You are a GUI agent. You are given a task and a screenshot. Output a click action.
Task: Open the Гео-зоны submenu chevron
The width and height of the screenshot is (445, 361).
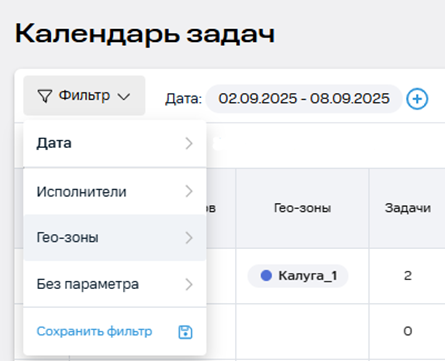tap(189, 238)
